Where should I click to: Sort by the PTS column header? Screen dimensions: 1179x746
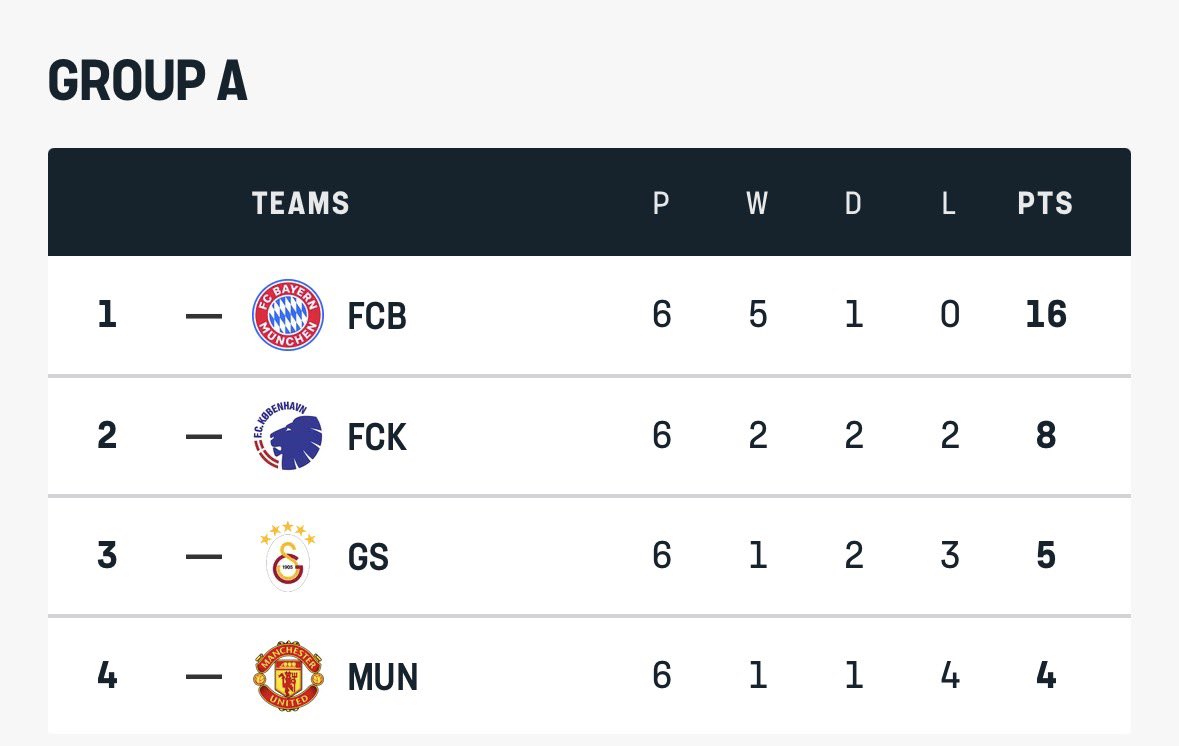click(x=1045, y=204)
